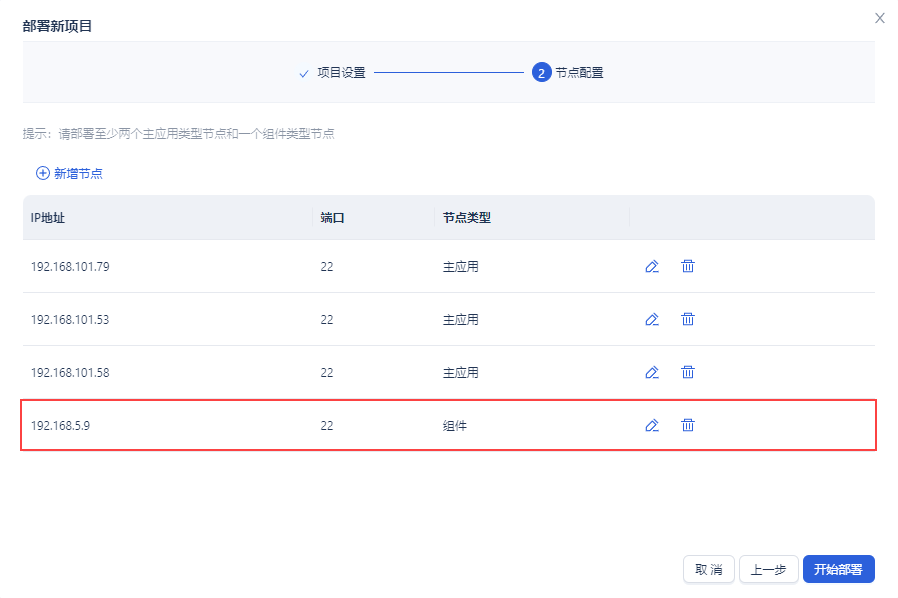
Task: Click the 新增节点 link text
Action: pyautogui.click(x=78, y=173)
